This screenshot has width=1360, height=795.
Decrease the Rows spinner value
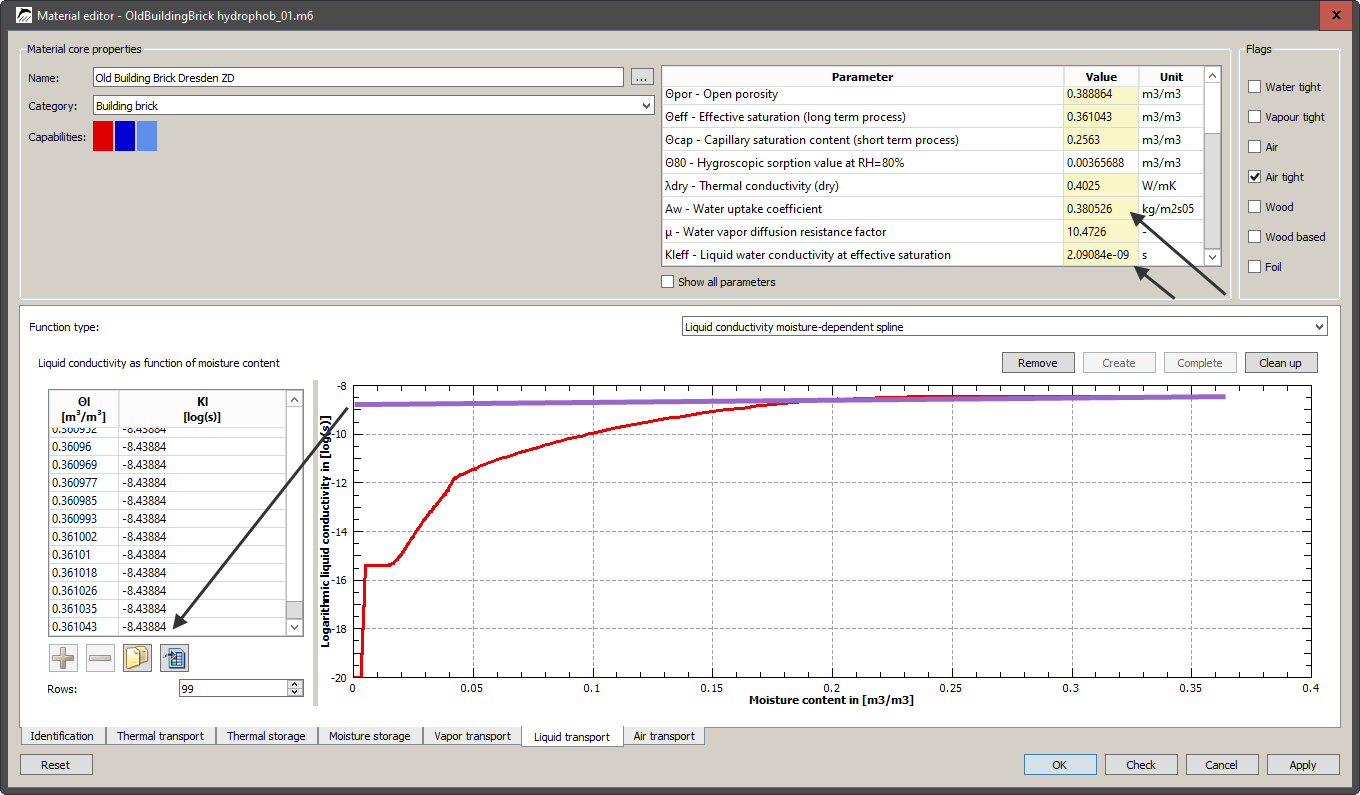pos(294,692)
